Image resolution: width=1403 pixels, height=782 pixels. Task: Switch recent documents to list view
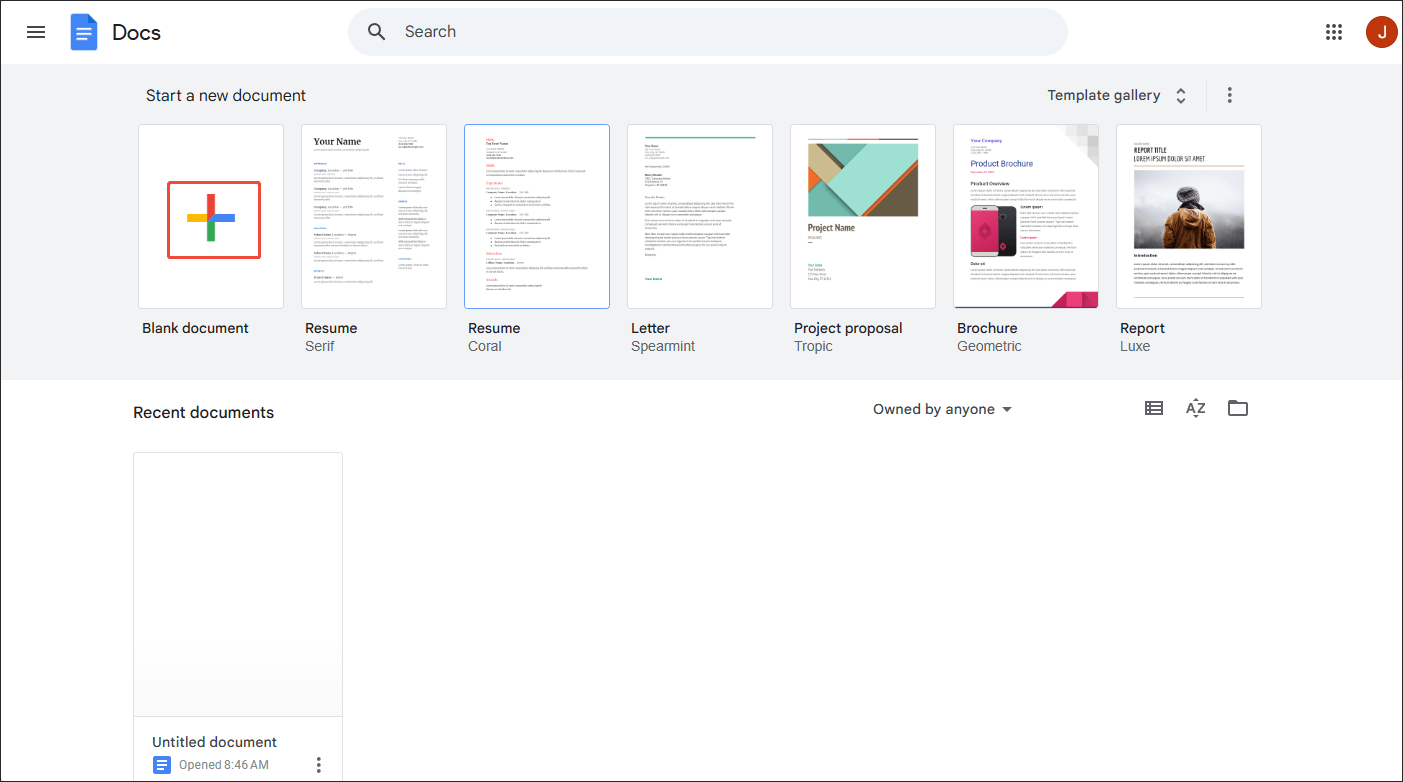(x=1153, y=408)
